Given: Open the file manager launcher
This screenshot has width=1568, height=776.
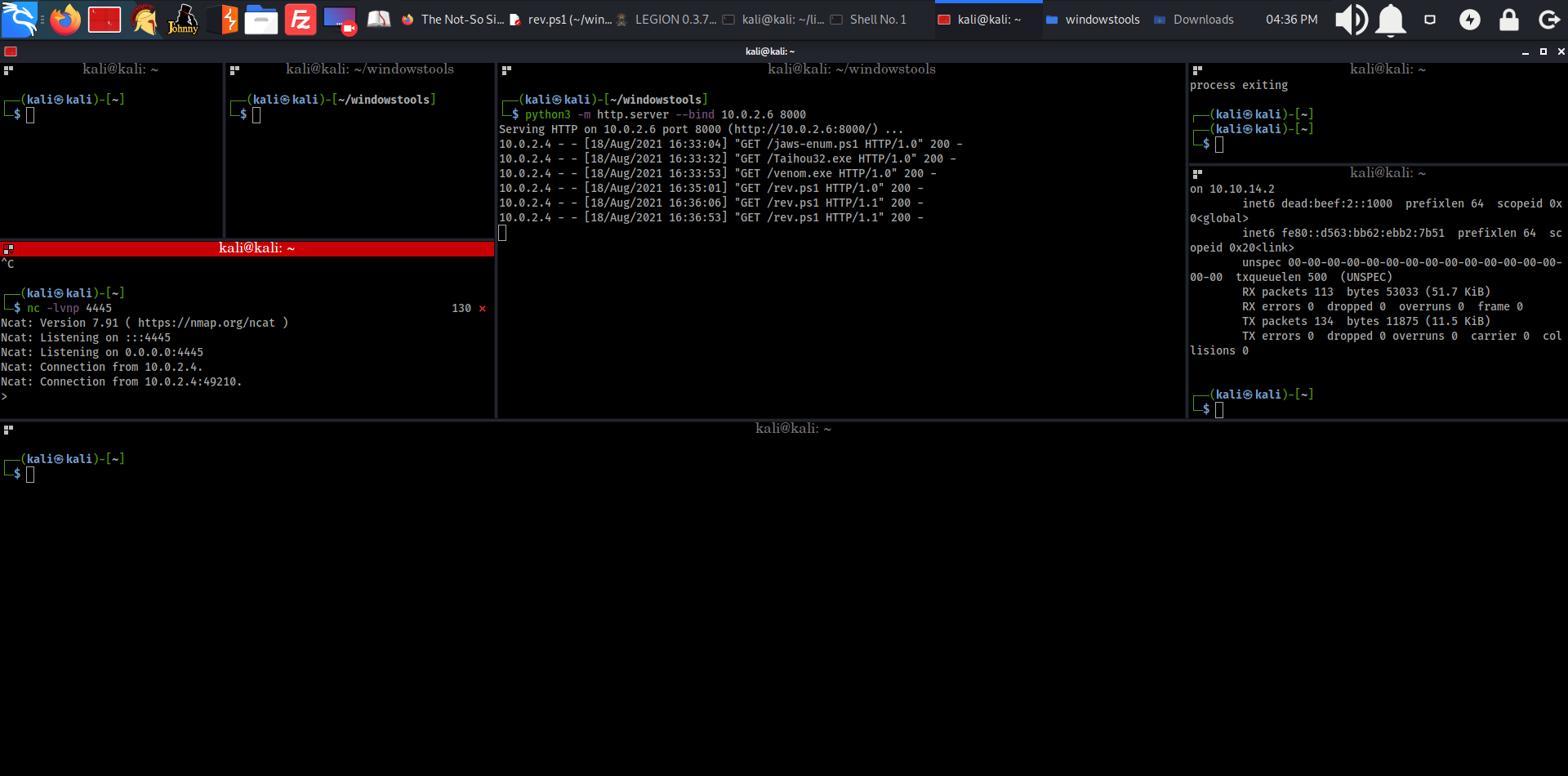Looking at the screenshot, I should pyautogui.click(x=261, y=20).
